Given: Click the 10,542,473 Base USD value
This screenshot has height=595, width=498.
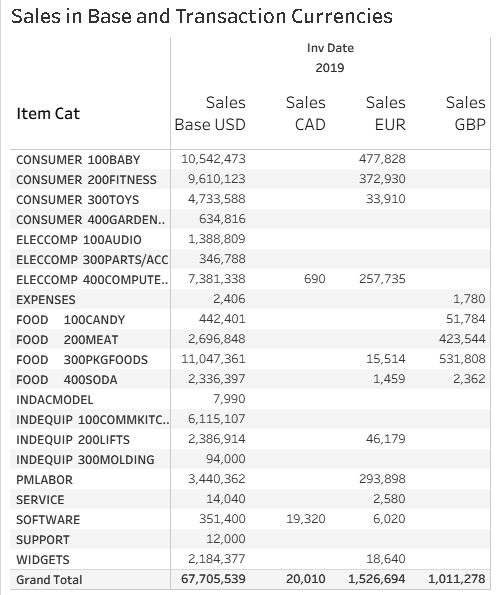Looking at the screenshot, I should point(213,159).
